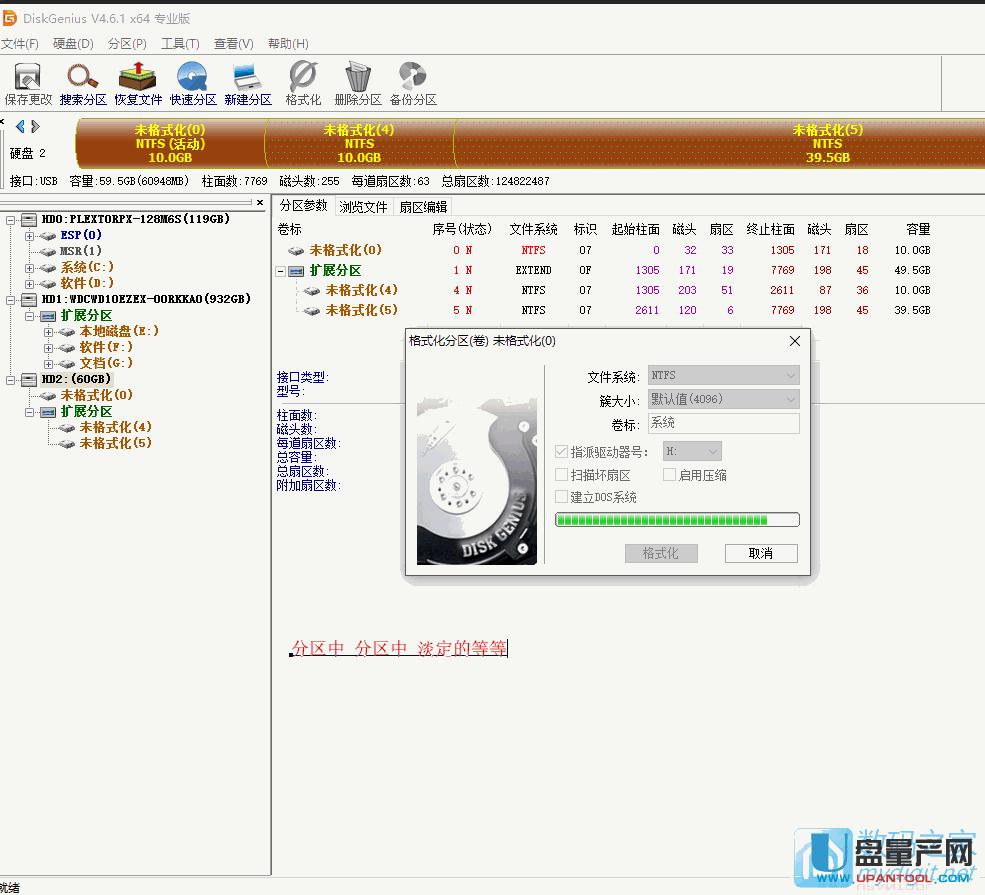Click the 格式化 format toolbar icon
This screenshot has height=895, width=985.
click(x=303, y=83)
